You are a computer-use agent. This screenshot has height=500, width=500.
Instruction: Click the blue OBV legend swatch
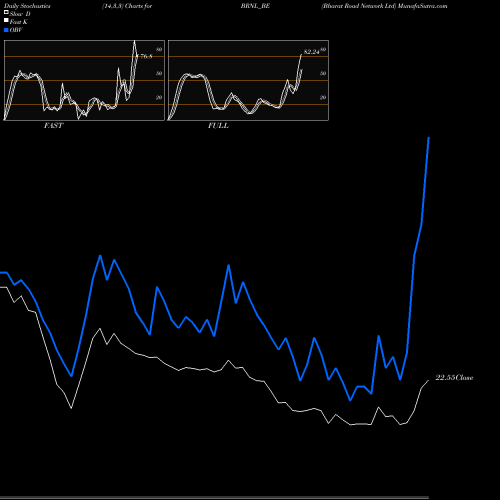coord(6,30)
